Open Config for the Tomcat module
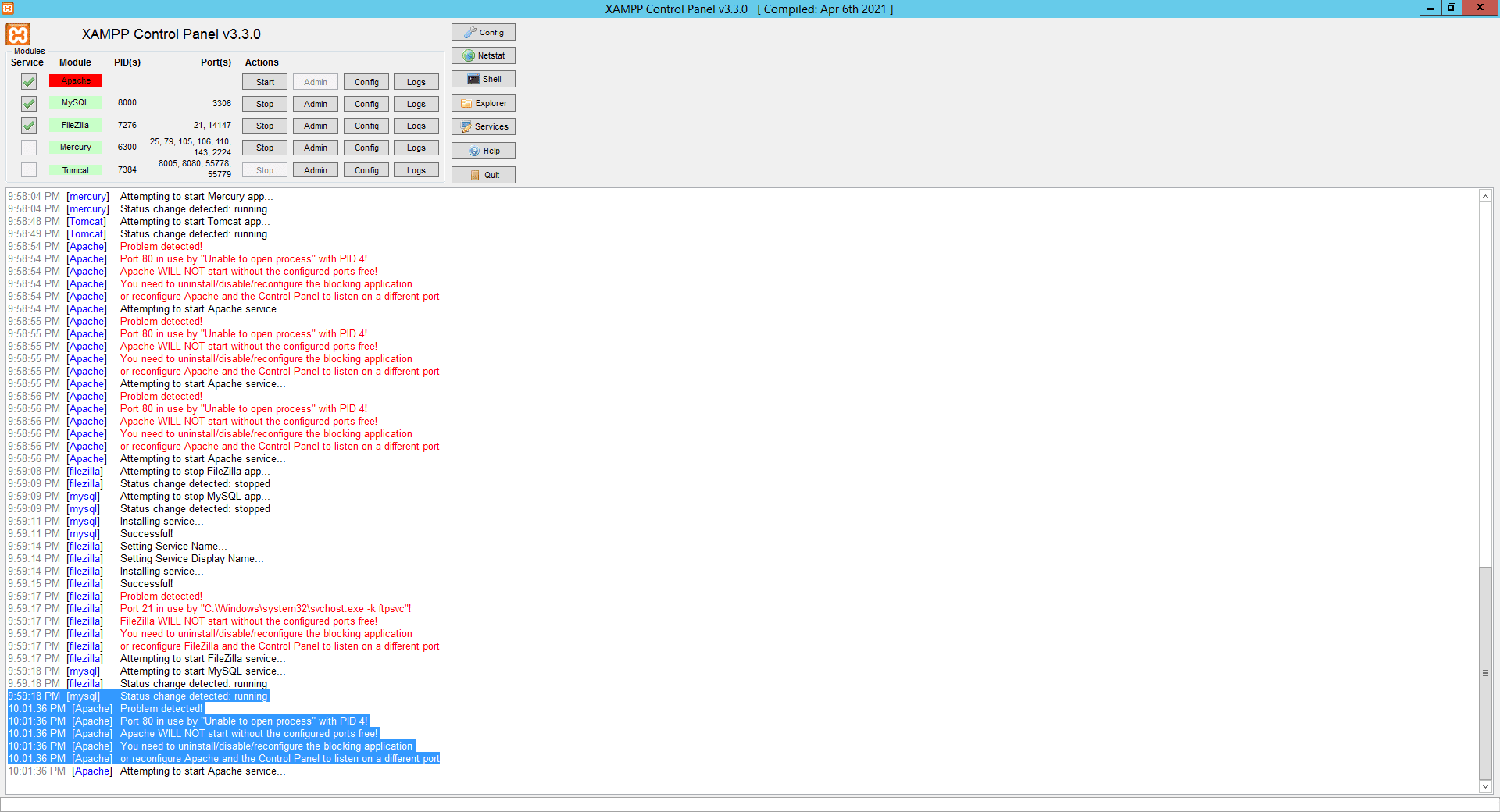1500x812 pixels. [366, 170]
